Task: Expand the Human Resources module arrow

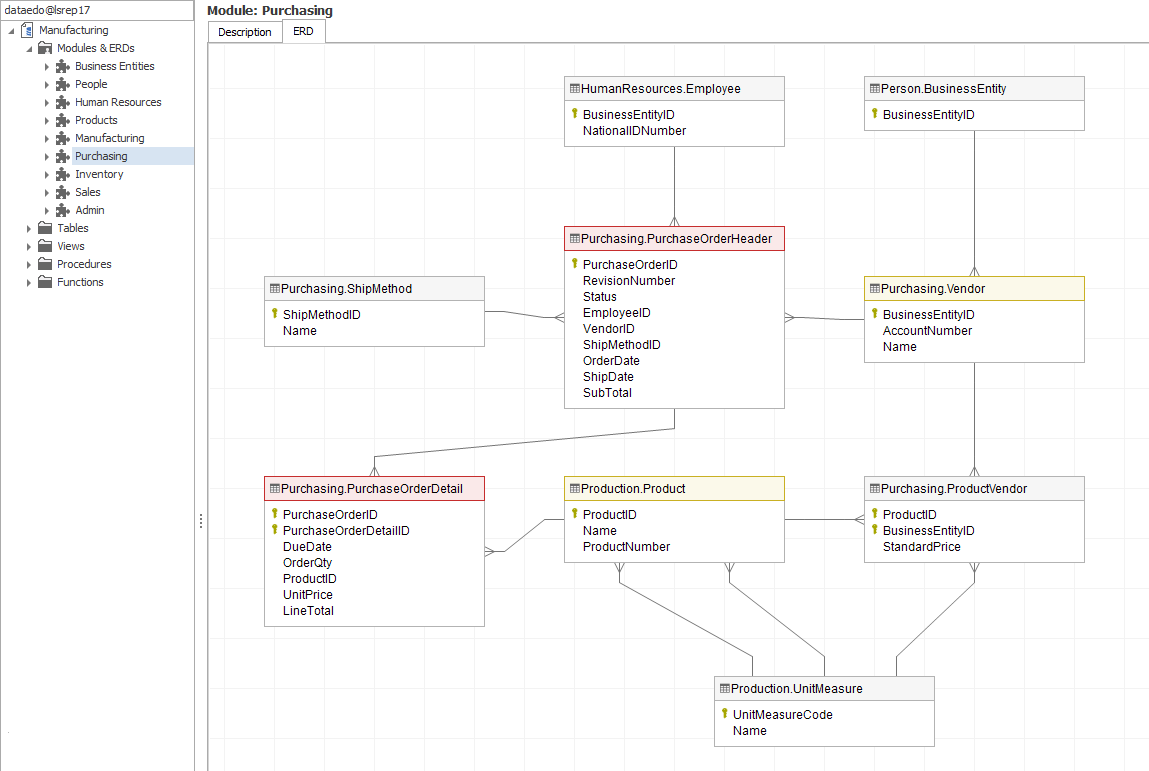Action: 46,102
